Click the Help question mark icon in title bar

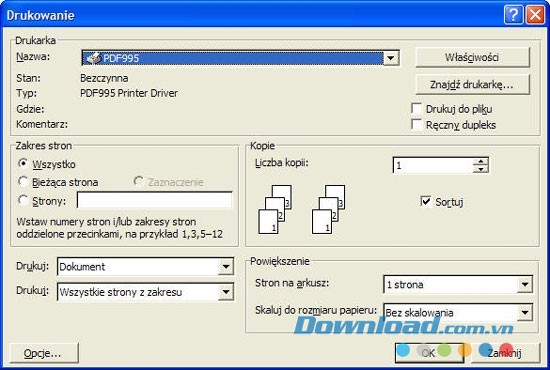(513, 15)
